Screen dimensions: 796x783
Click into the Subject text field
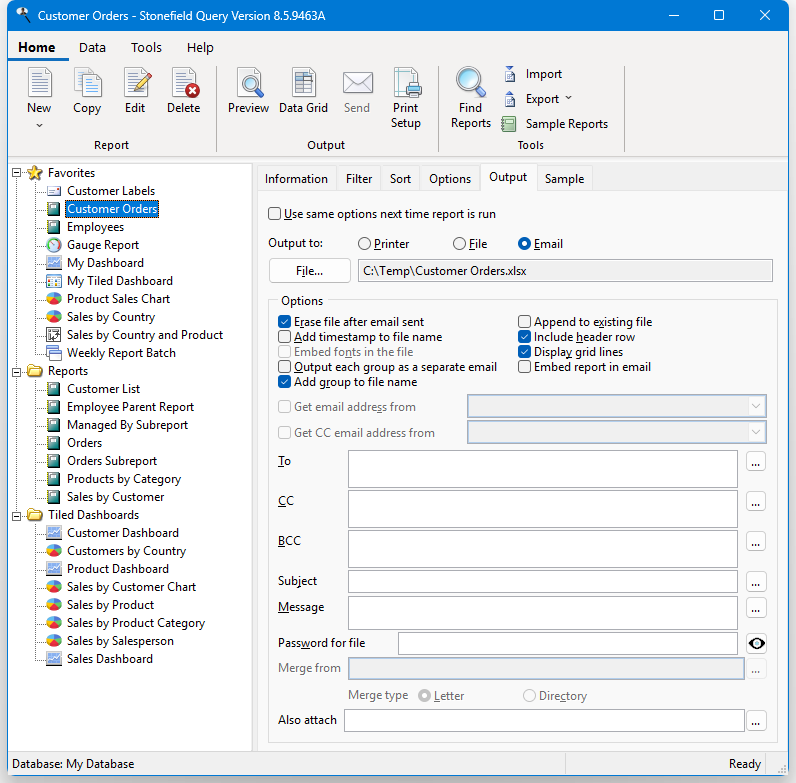(542, 581)
